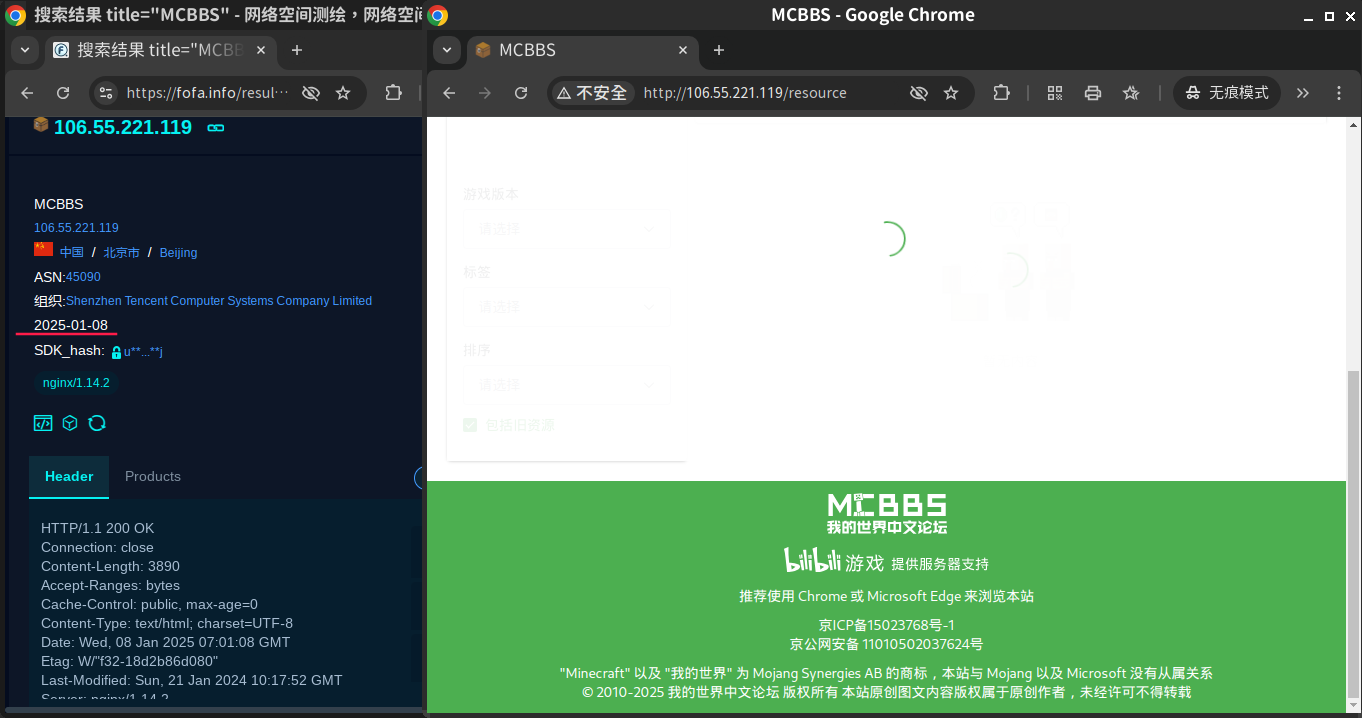Viewport: 1362px width, 718px height.
Task: Click the 不安全 security warning chip
Action: [x=593, y=93]
